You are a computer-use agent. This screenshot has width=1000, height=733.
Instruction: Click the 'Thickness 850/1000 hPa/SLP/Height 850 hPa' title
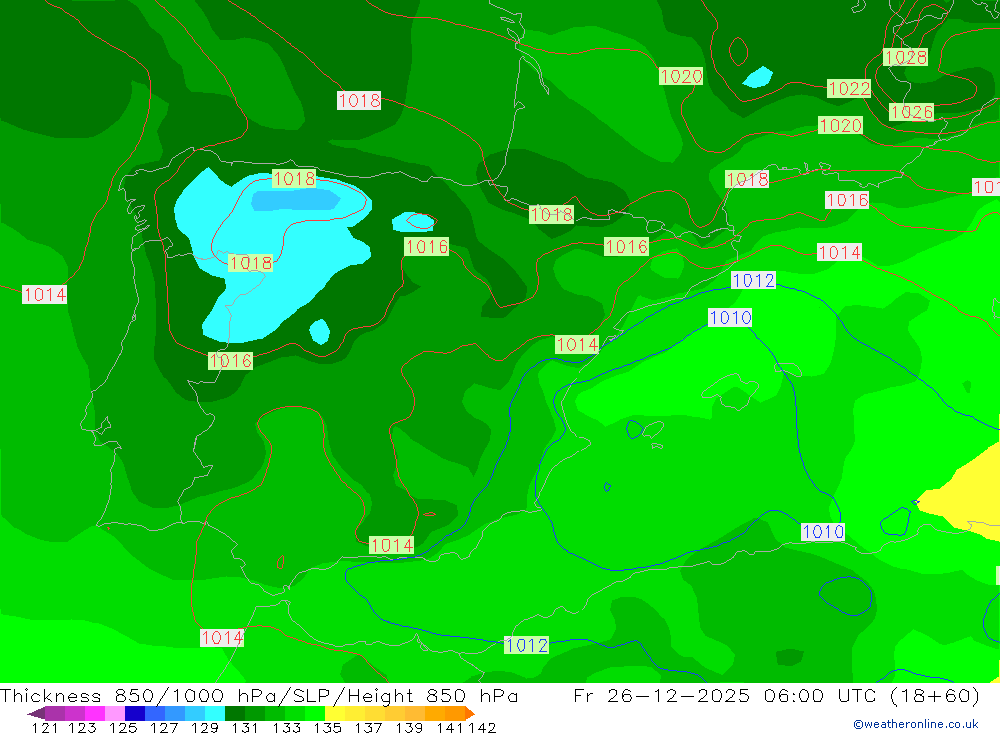coord(259,695)
